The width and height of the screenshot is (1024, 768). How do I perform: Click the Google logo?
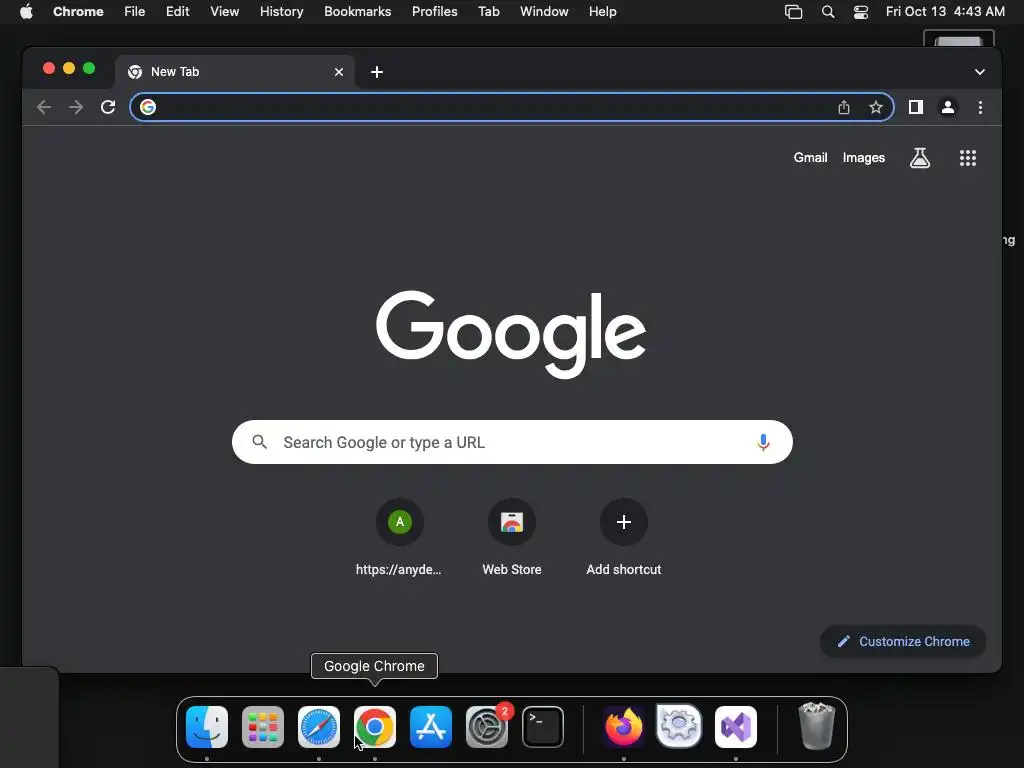[x=511, y=334]
